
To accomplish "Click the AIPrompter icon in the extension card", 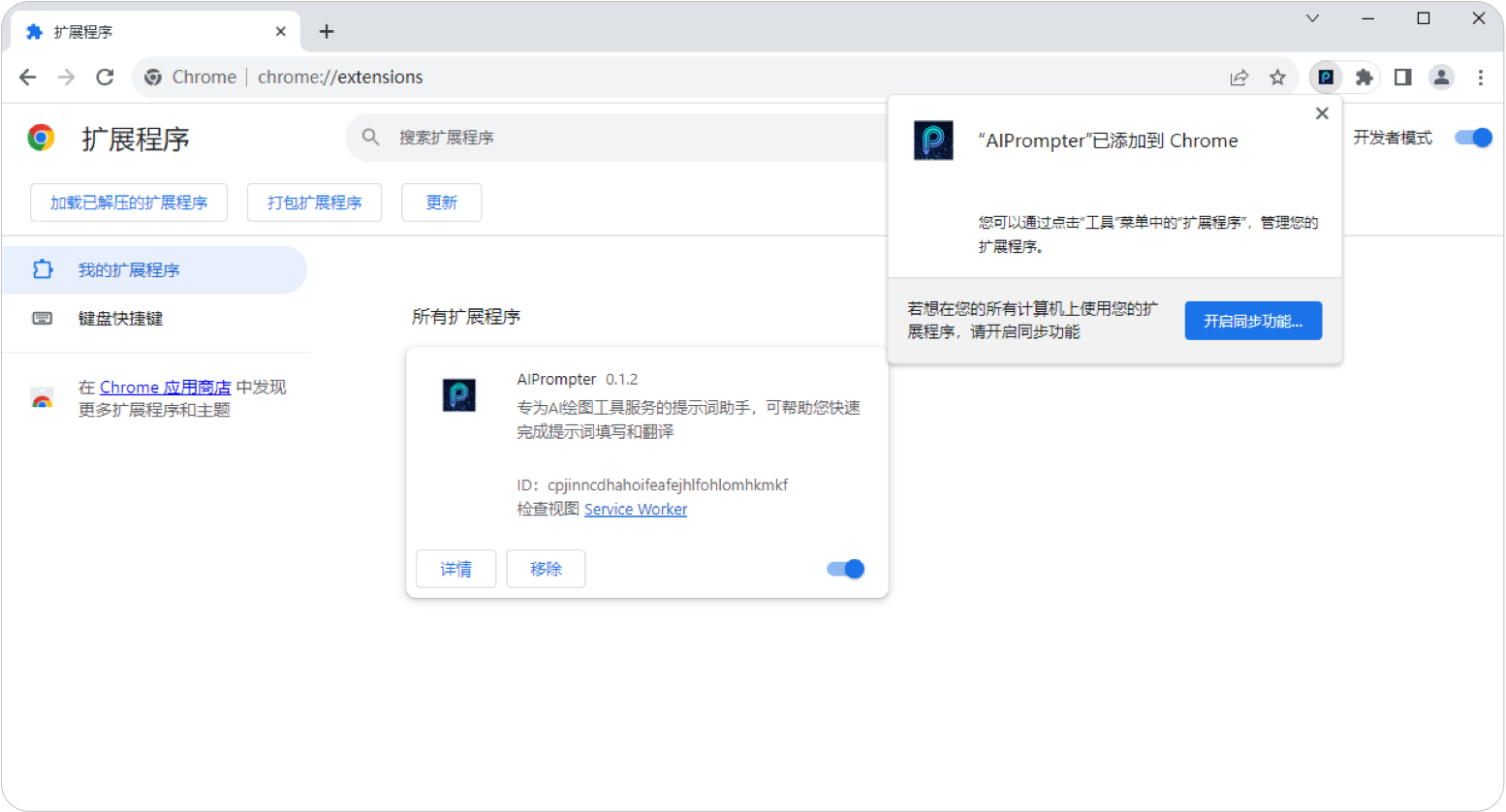I will point(459,395).
